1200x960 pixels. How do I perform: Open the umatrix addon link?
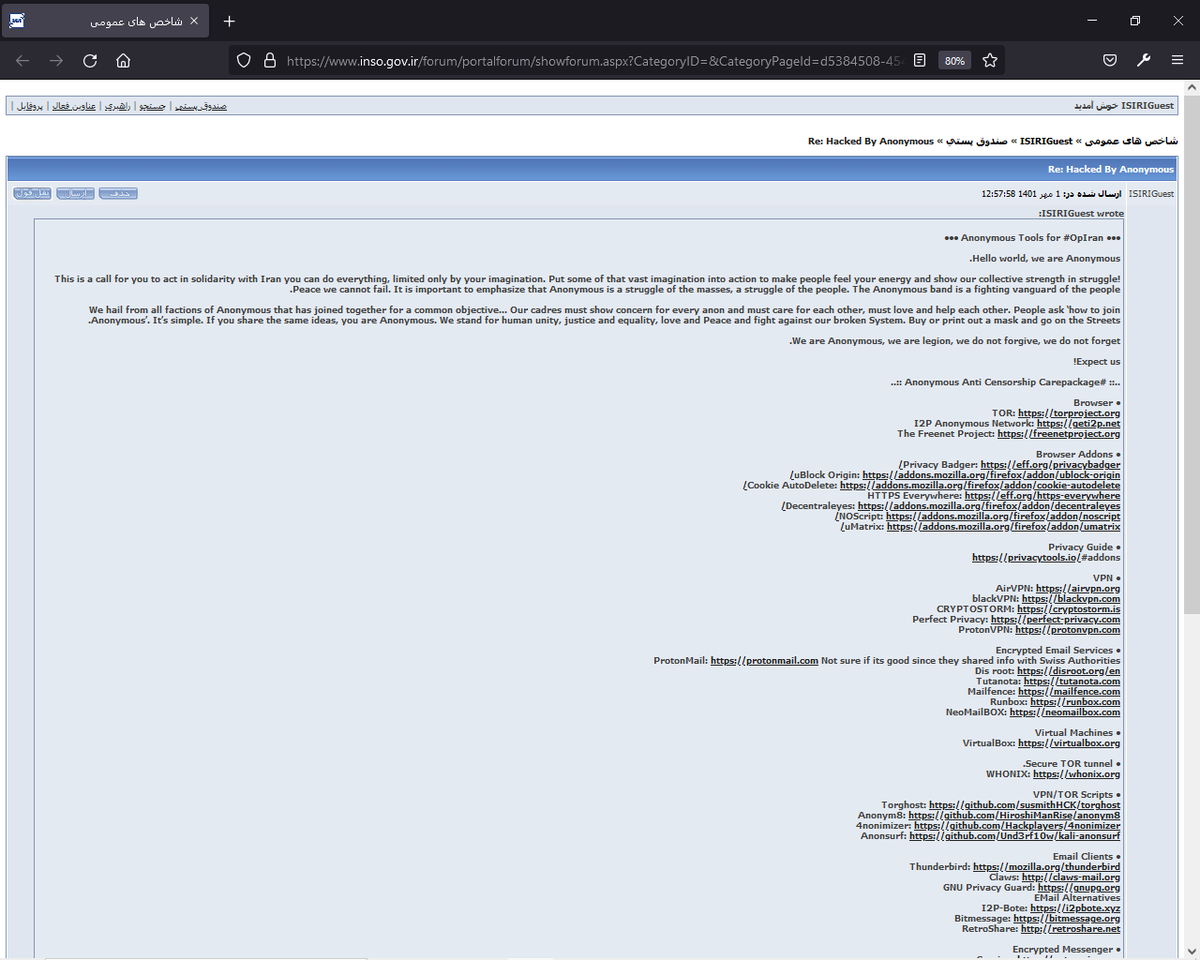click(x=1003, y=527)
